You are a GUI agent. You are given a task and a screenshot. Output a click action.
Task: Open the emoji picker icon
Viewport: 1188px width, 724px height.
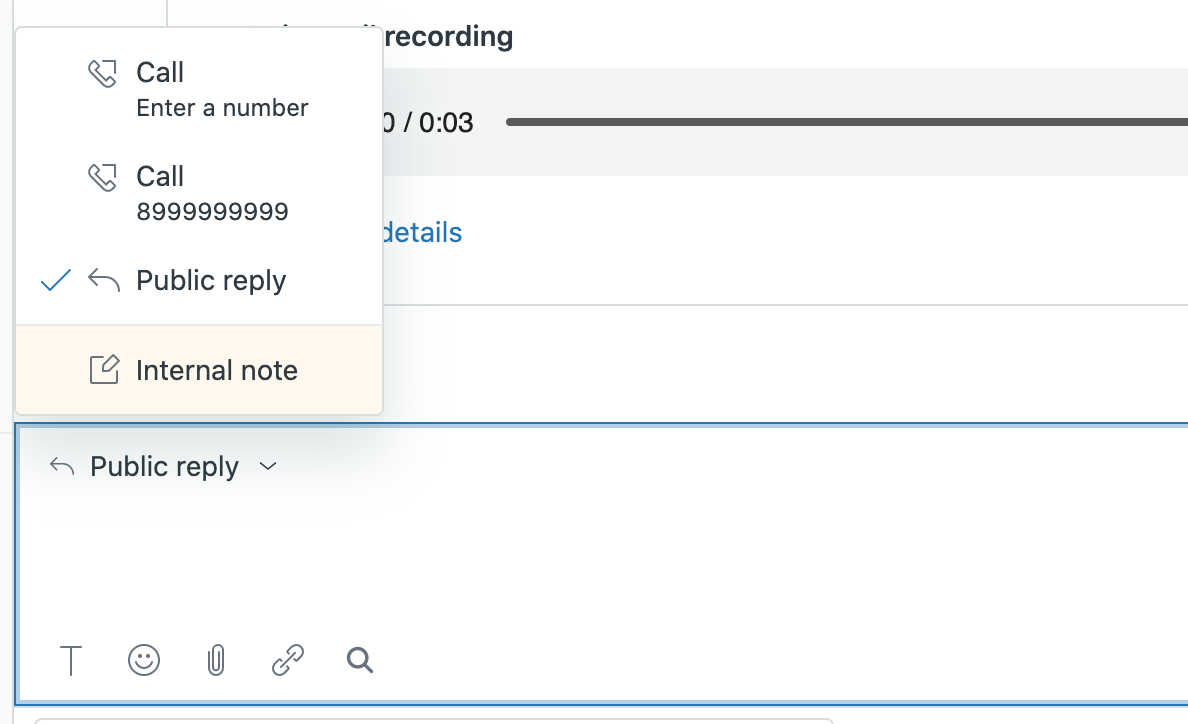pyautogui.click(x=144, y=660)
